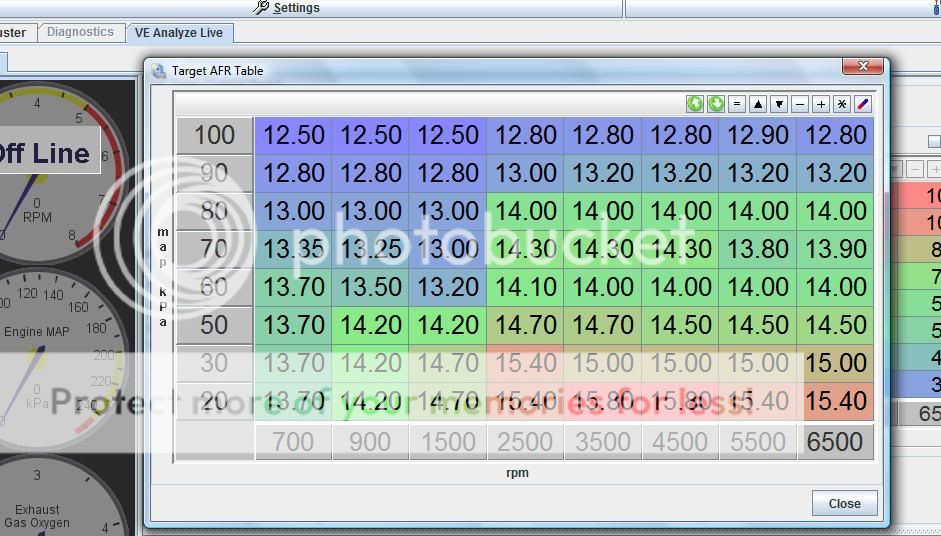Viewport: 941px width, 536px height.
Task: Select the 30 kPa MAP bin header
Action: [x=214, y=363]
